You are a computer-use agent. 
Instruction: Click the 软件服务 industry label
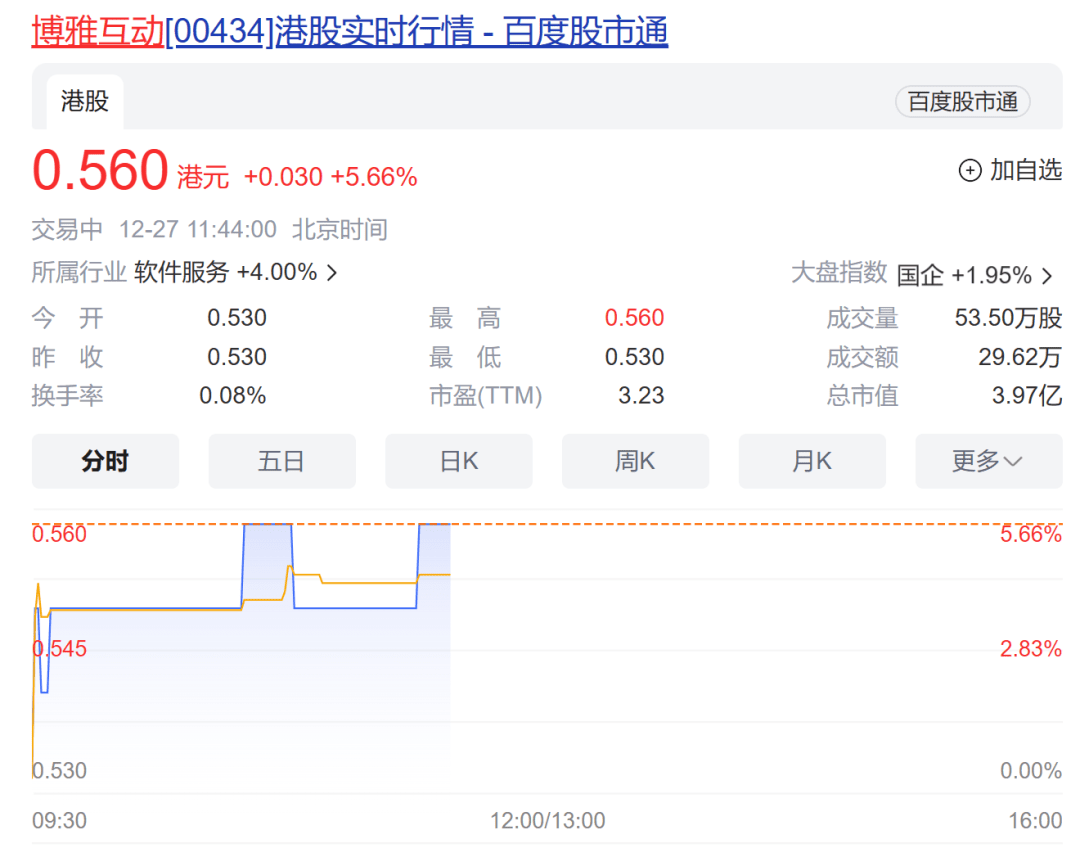[181, 272]
